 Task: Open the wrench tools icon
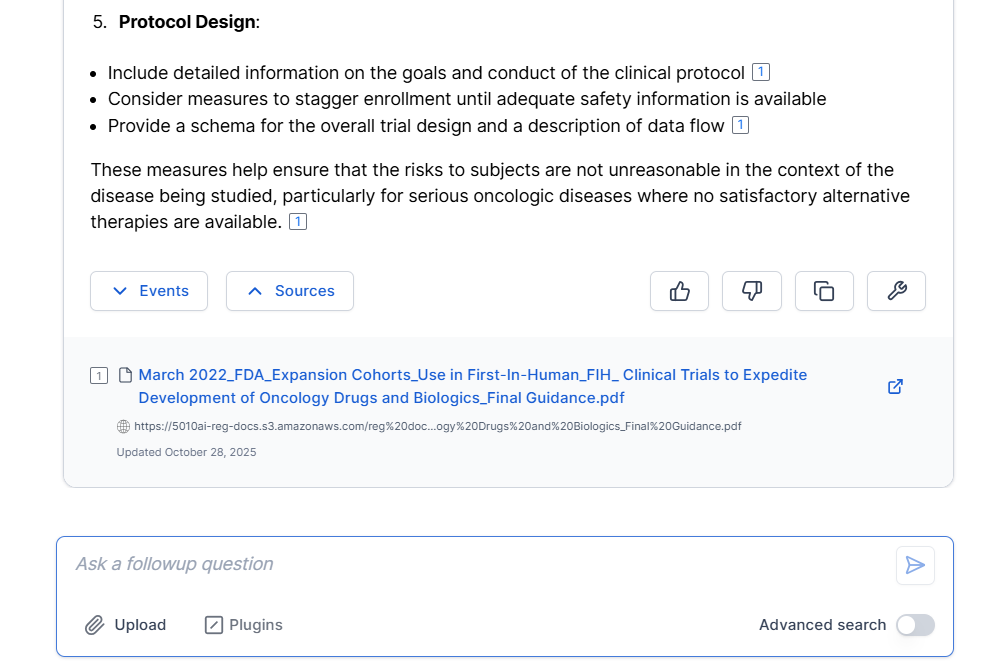point(896,291)
